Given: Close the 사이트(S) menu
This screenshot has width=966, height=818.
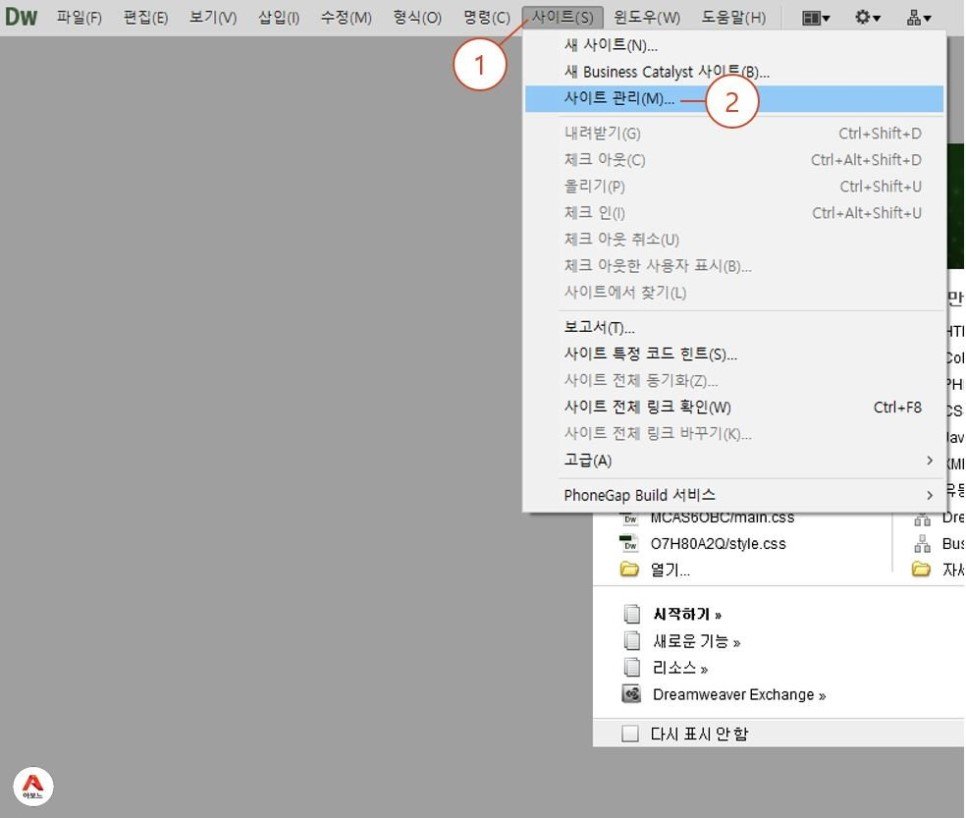Looking at the screenshot, I should (562, 17).
